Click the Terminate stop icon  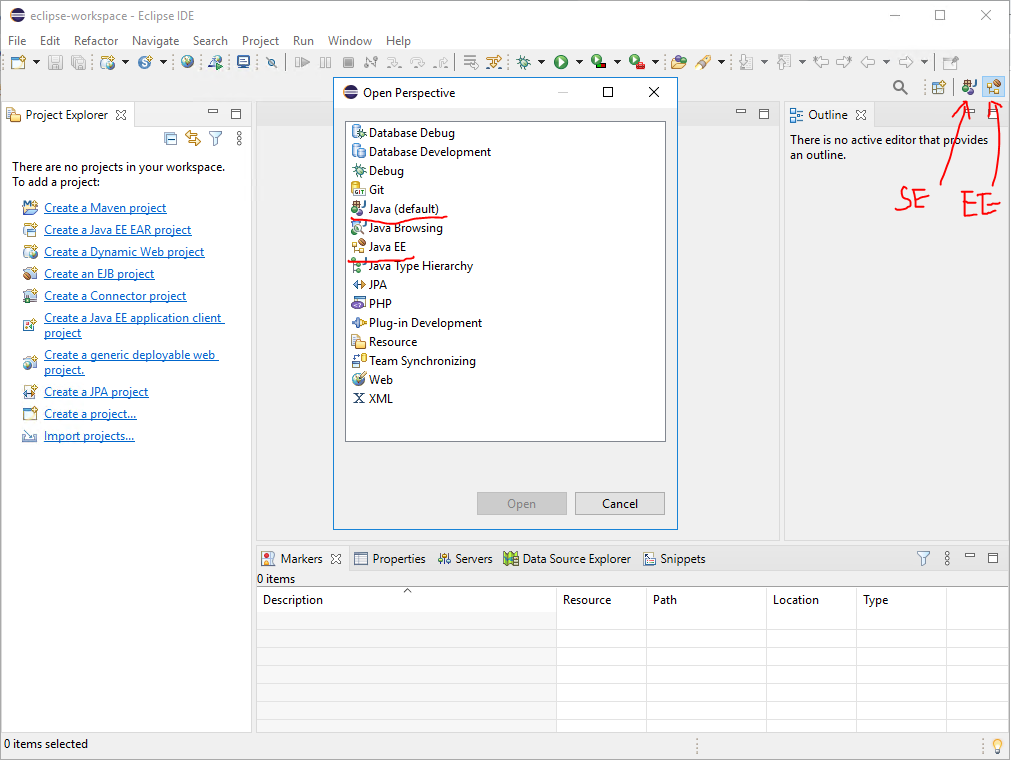[348, 63]
